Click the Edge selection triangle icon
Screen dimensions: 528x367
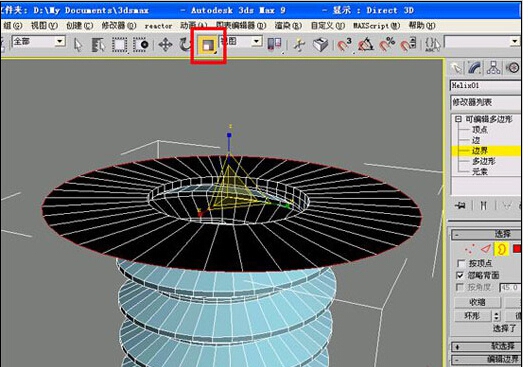[x=485, y=249]
